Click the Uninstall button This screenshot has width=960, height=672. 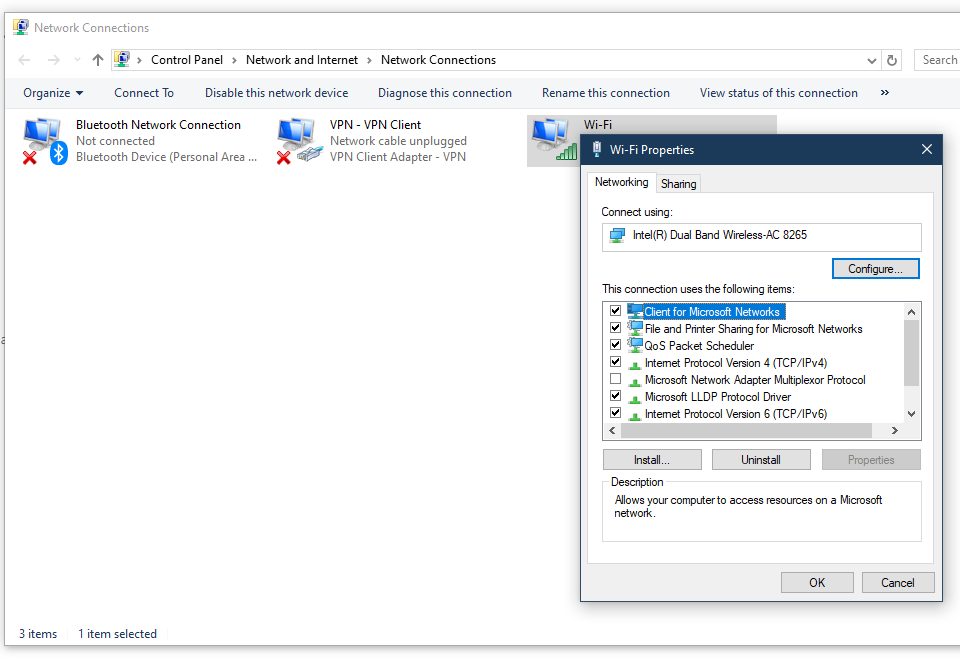(x=761, y=460)
